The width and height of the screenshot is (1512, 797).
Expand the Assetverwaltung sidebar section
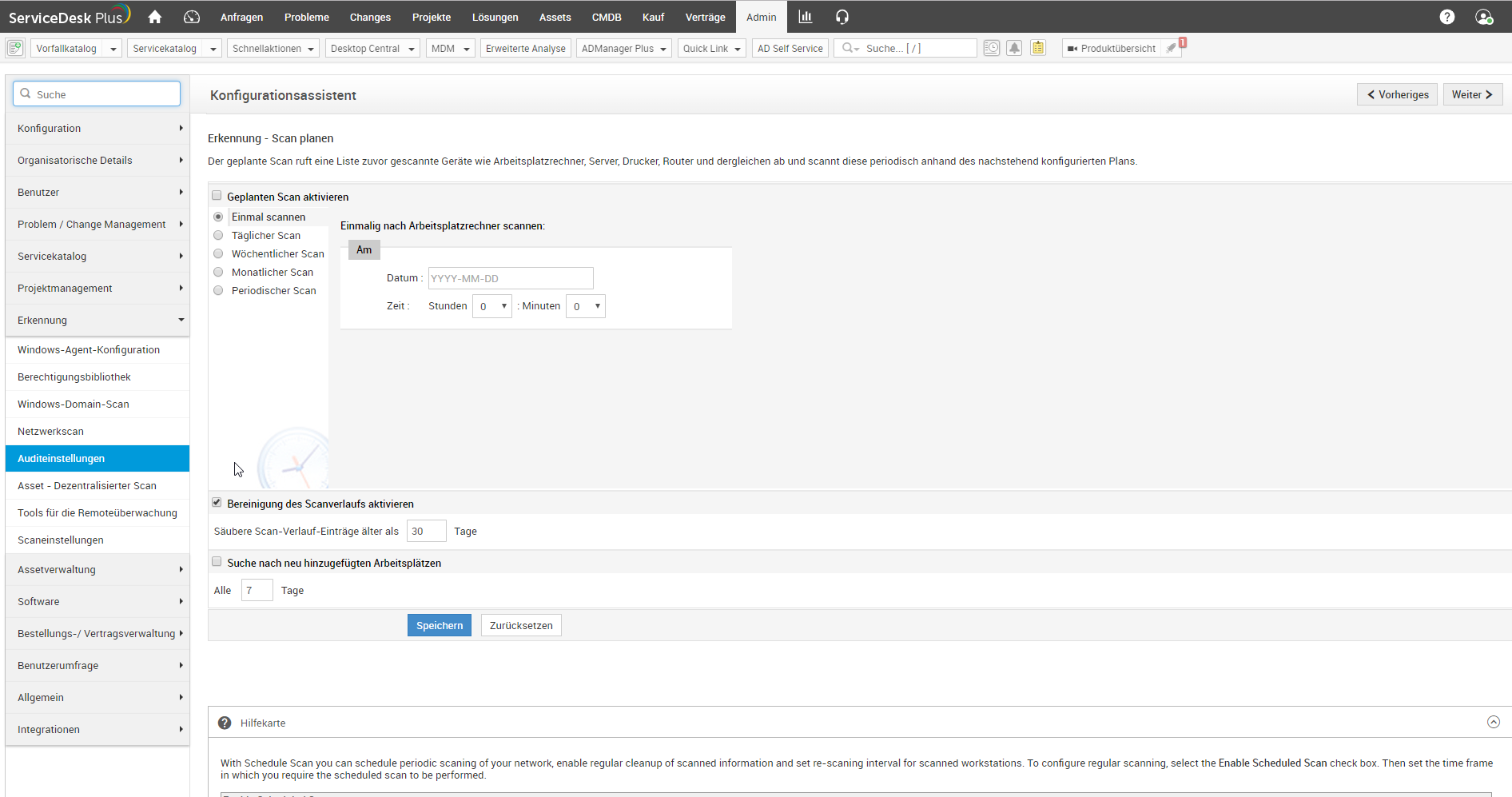click(x=97, y=569)
